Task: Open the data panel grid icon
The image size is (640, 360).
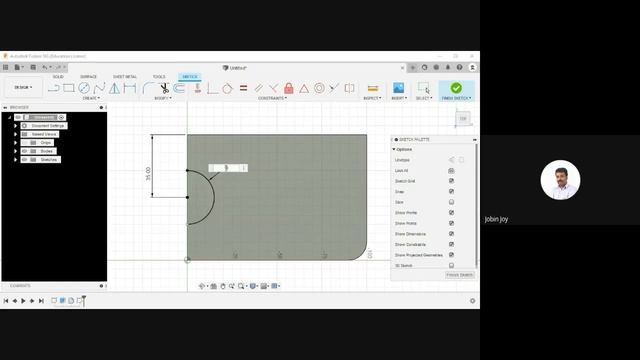Action: [6, 67]
